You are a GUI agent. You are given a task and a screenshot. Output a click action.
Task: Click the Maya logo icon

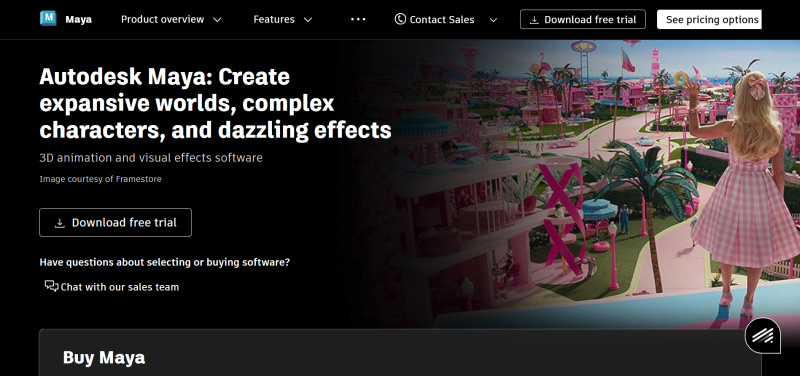48,18
